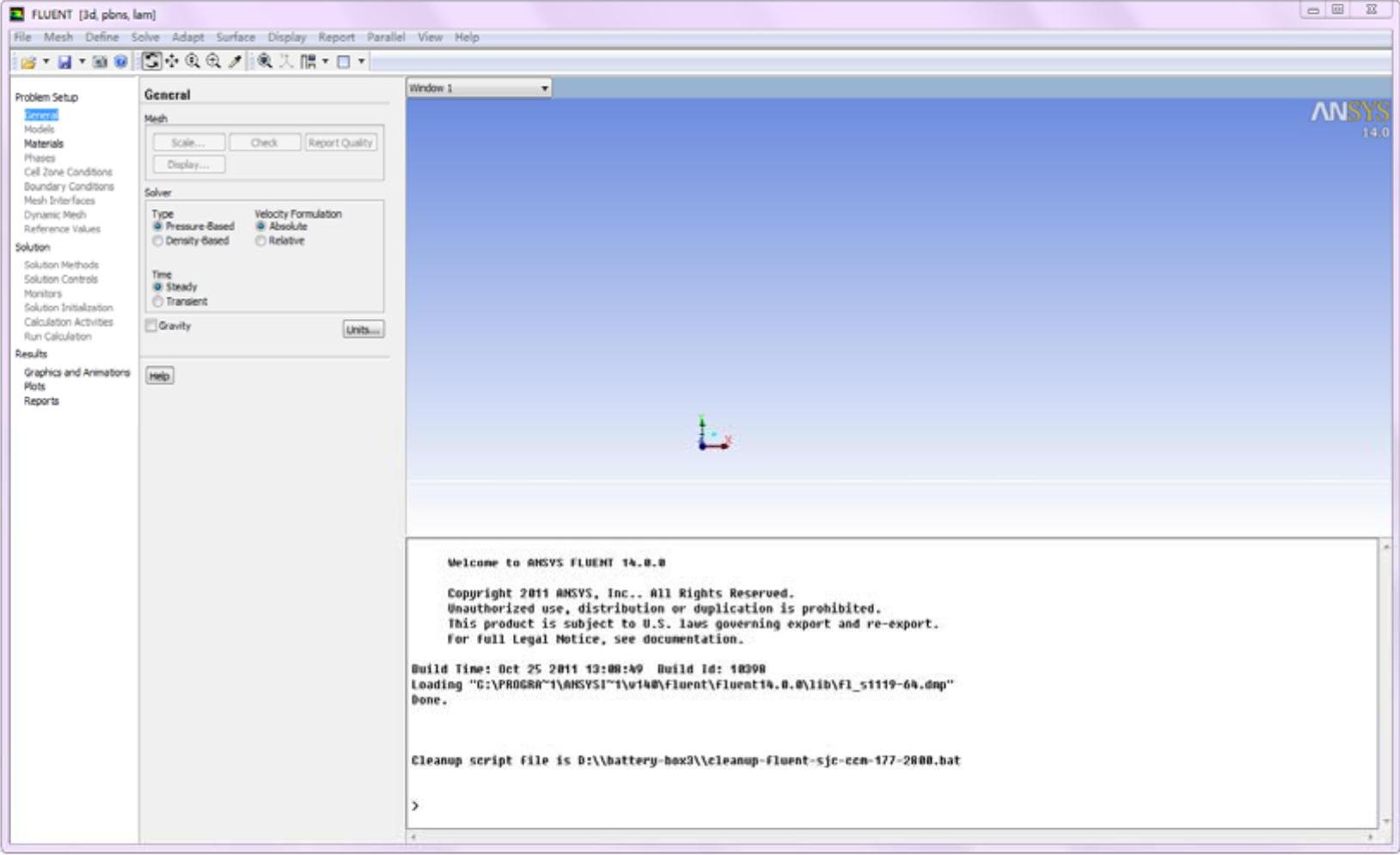1400x855 pixels.
Task: Click the mesh Check button
Action: click(x=265, y=143)
